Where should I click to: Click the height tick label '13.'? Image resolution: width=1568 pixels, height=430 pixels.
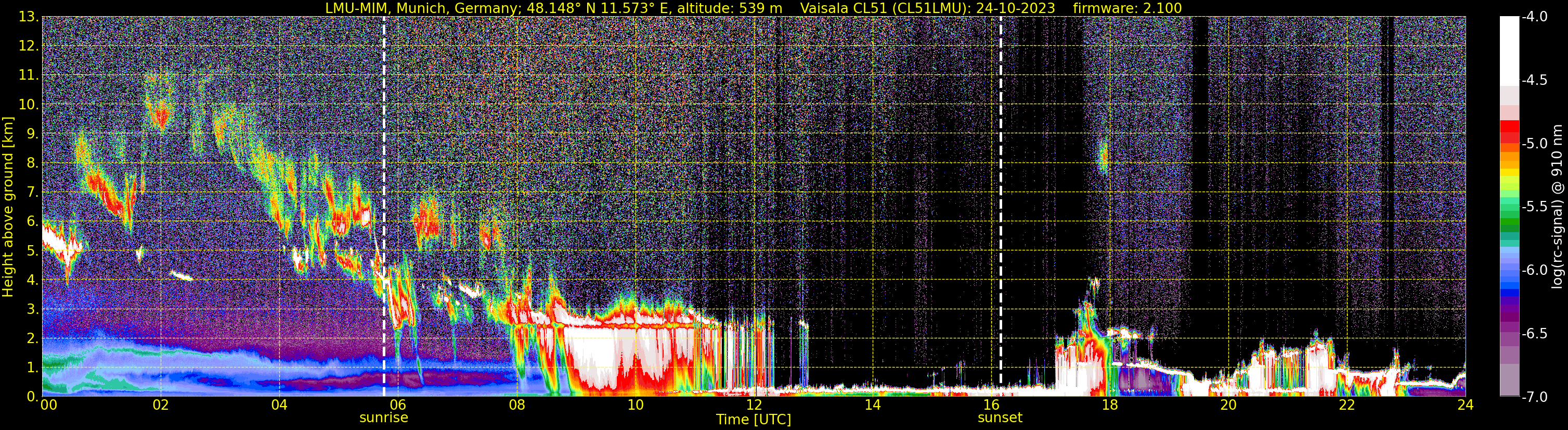click(29, 17)
